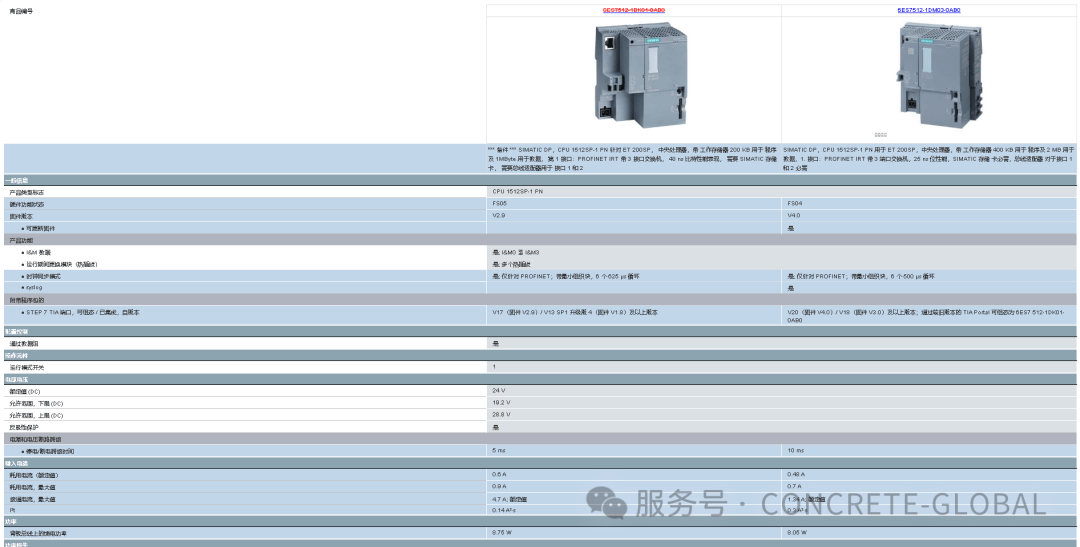The height and width of the screenshot is (547, 1080).
Task: Click the 'I&M 数据' row label
Action: coord(38,252)
